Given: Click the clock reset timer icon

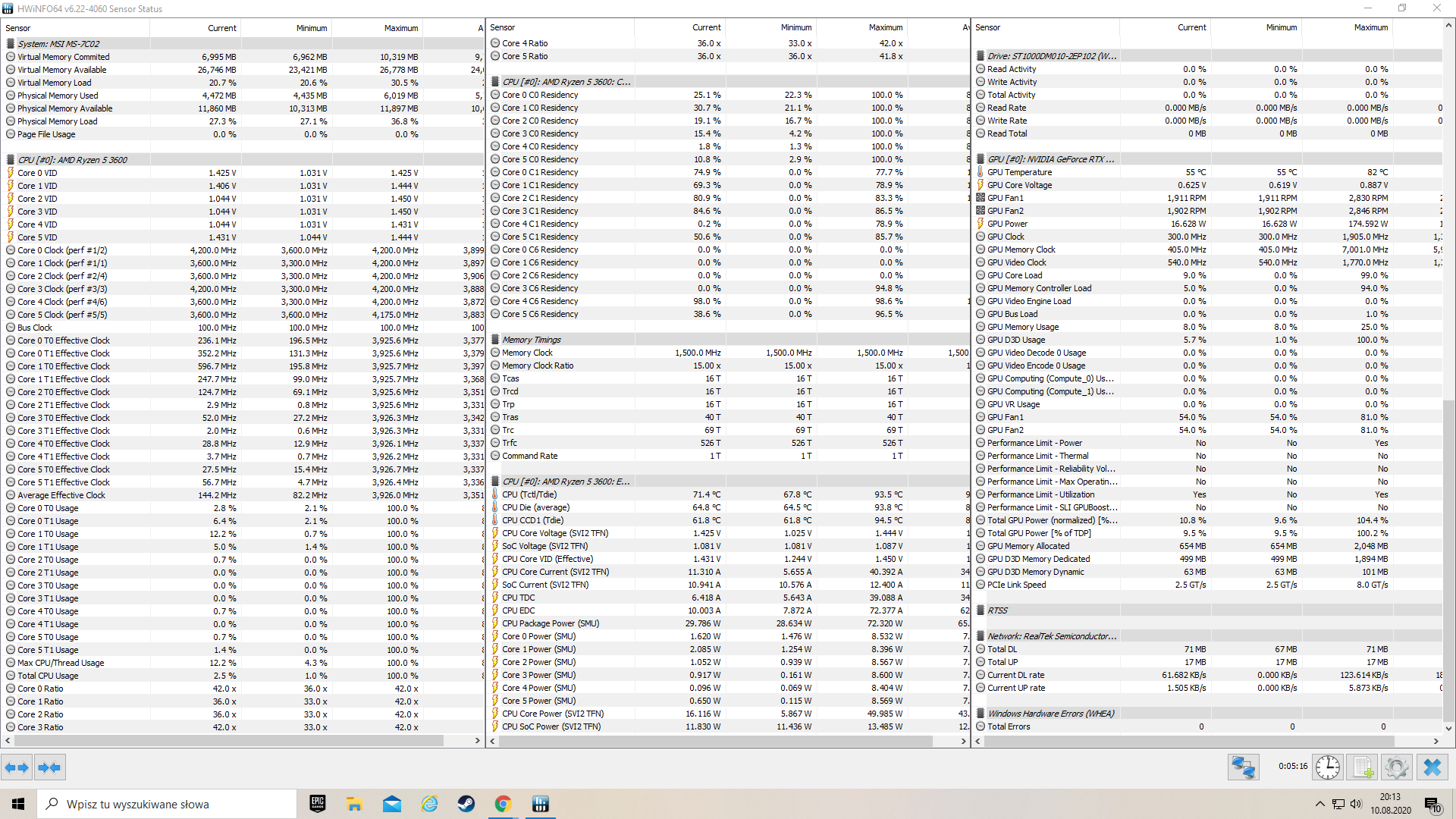Looking at the screenshot, I should click(x=1328, y=767).
